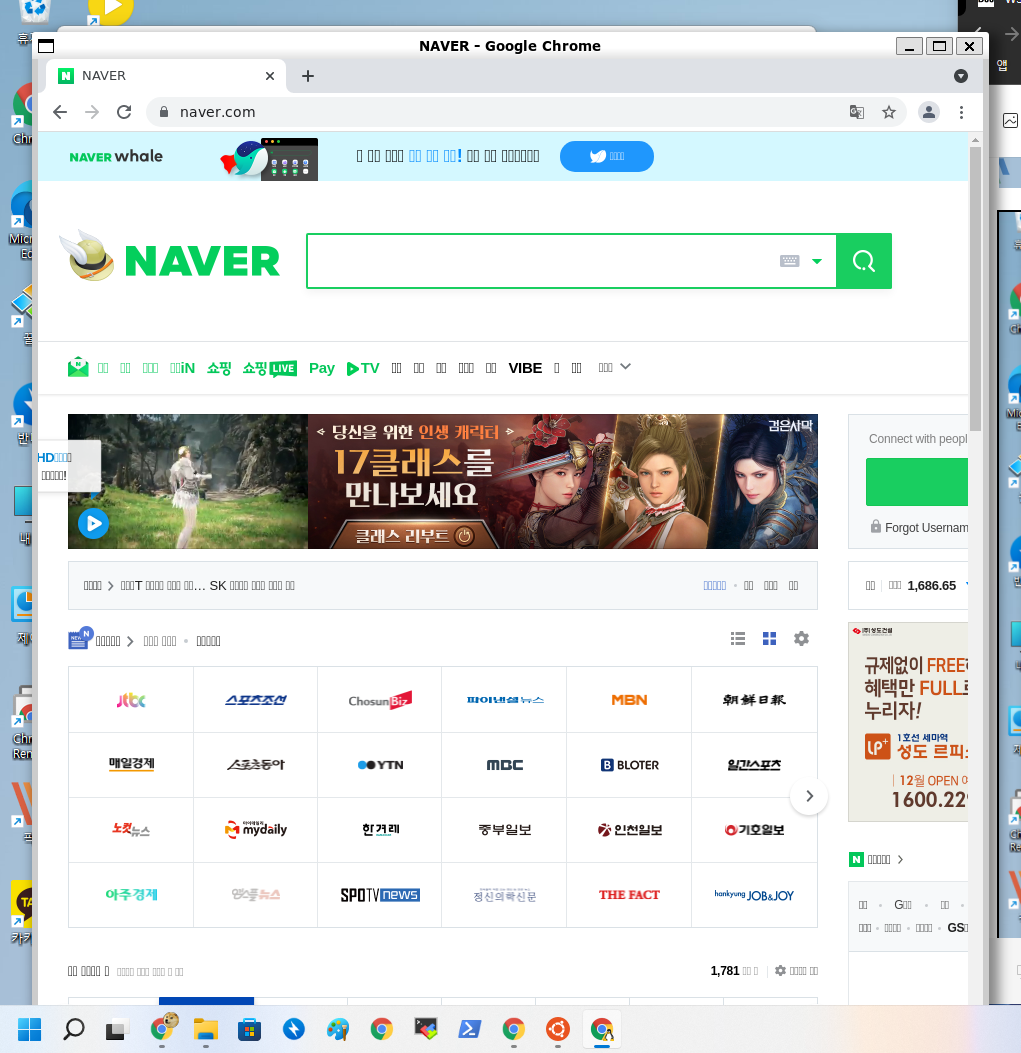Click the 클래스 리부트 banner button

[x=414, y=536]
